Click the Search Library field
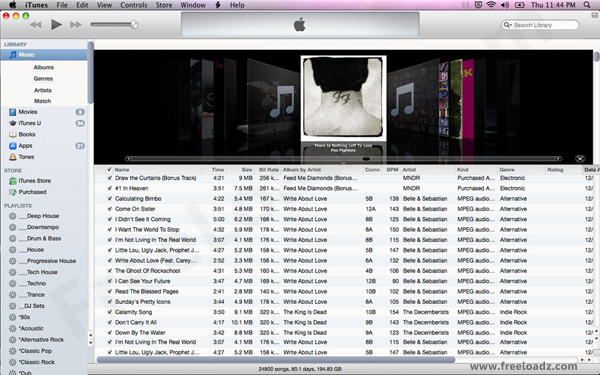Viewport: 600px width, 375px height. pyautogui.click(x=540, y=25)
